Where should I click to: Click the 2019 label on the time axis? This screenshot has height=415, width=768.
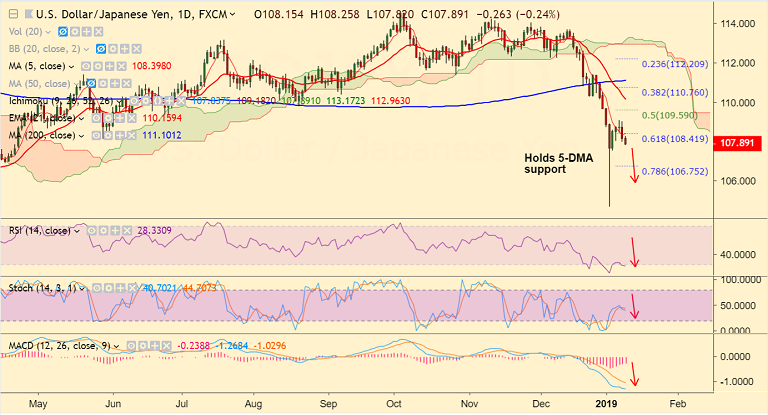tap(606, 404)
